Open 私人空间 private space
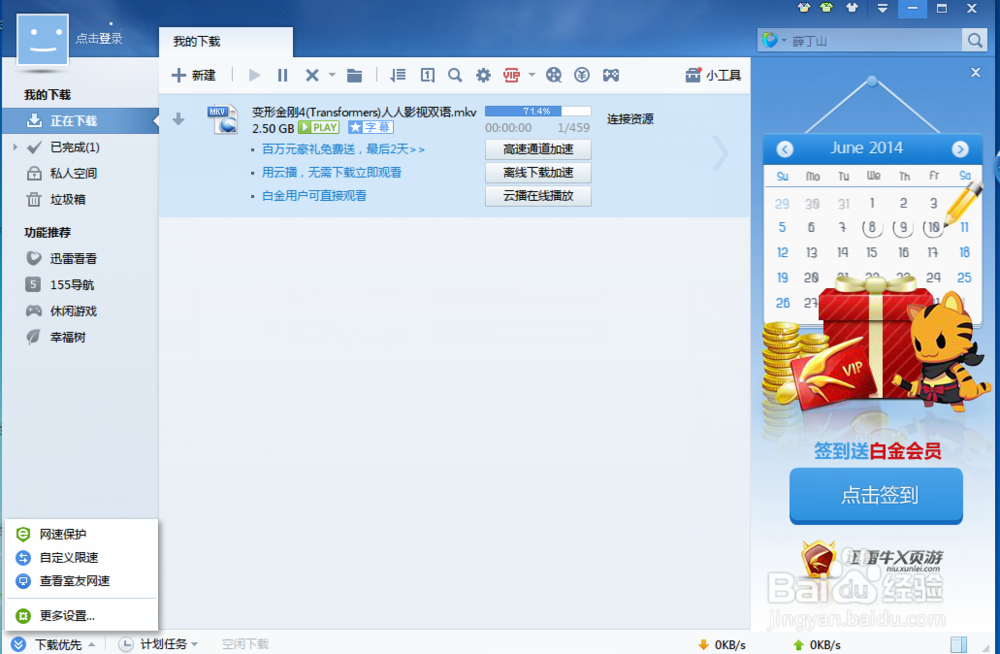Screen dimensions: 1000x654 click(73, 174)
